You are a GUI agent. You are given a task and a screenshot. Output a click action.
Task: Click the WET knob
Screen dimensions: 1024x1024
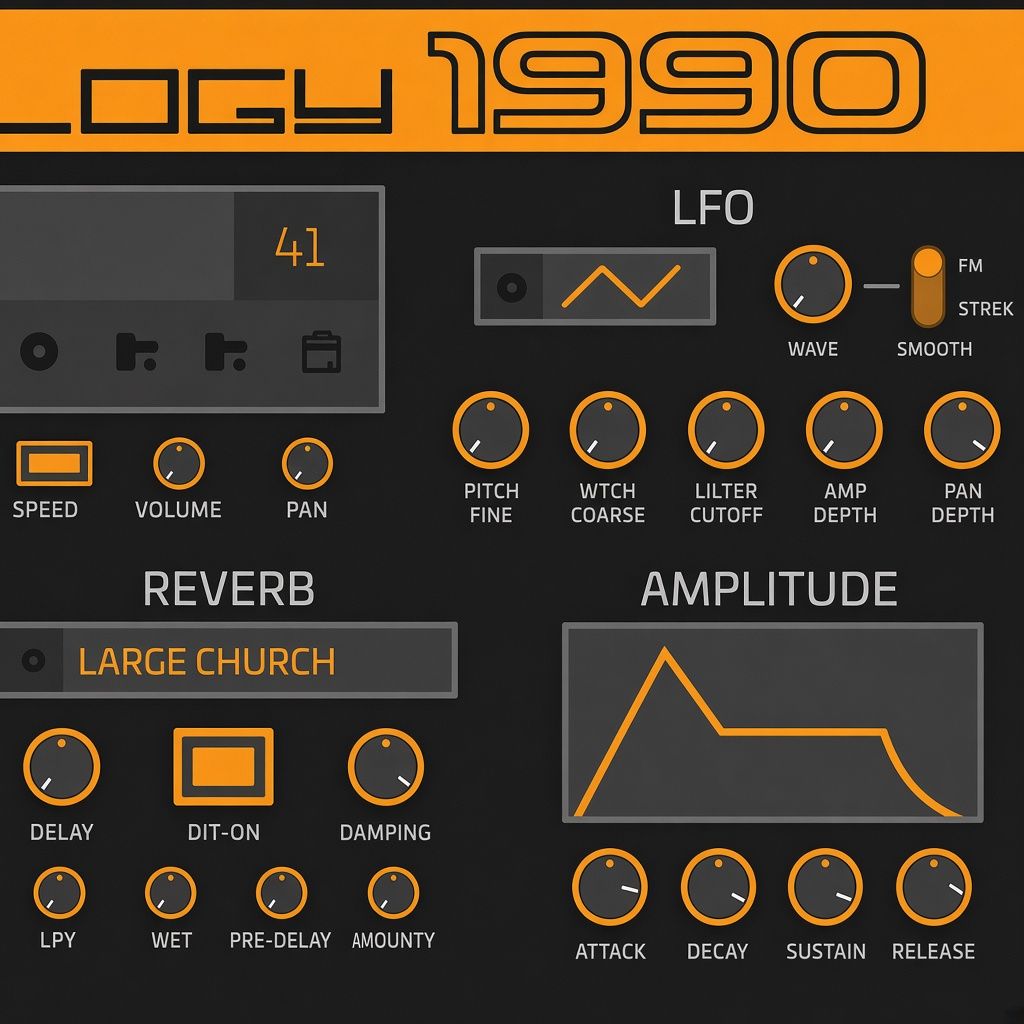[x=170, y=893]
